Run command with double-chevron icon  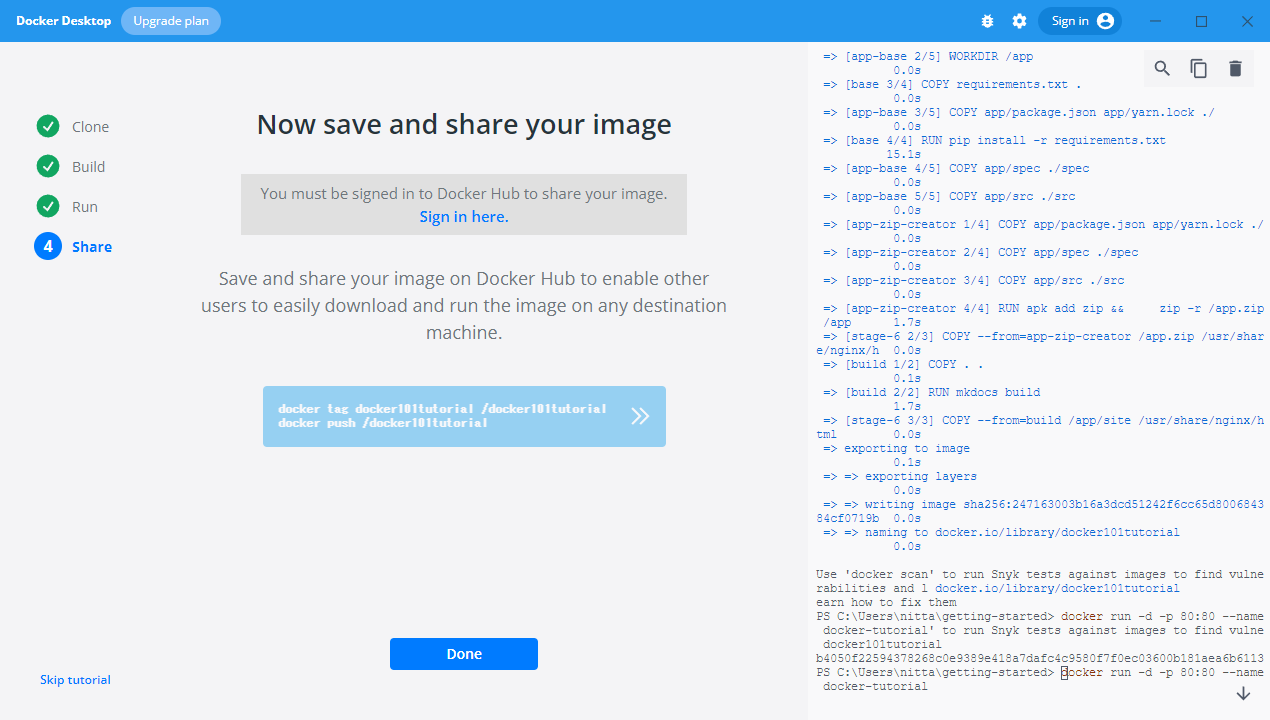click(x=640, y=416)
